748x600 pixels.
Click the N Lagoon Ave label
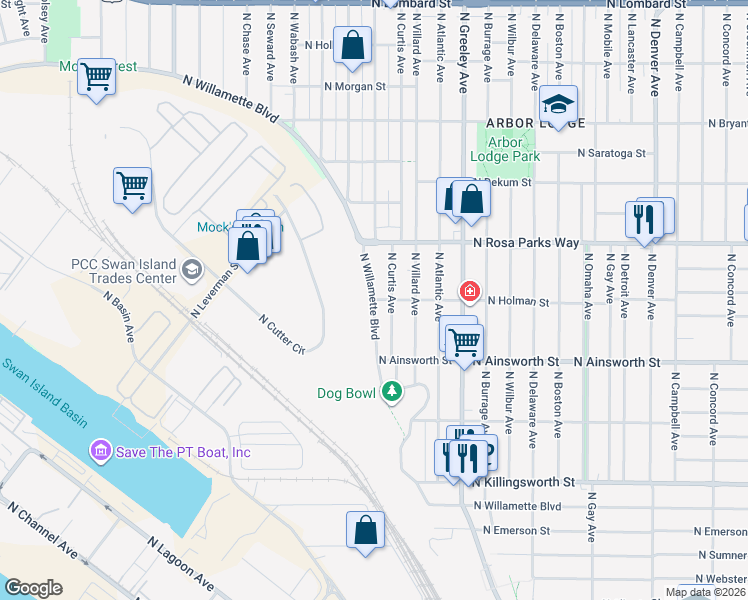181,563
